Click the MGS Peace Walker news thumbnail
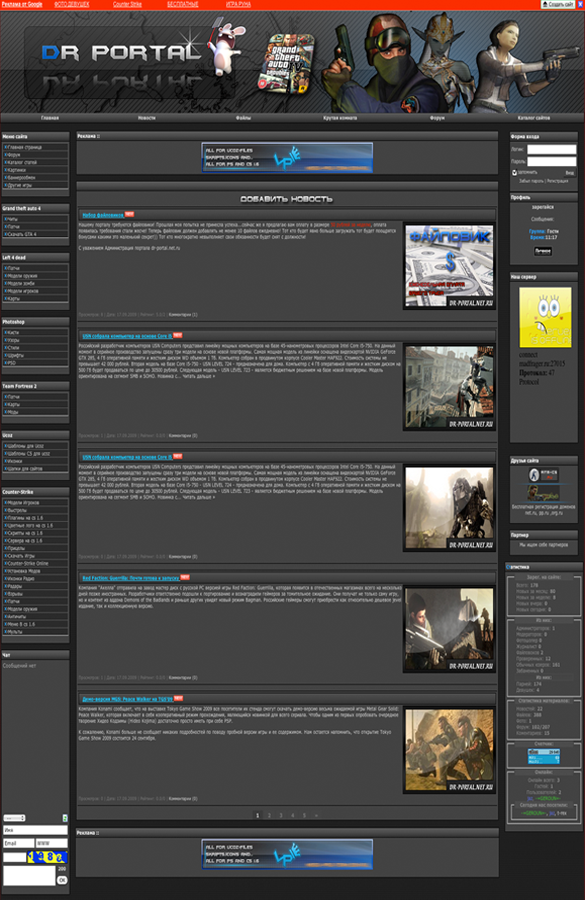 (450, 750)
